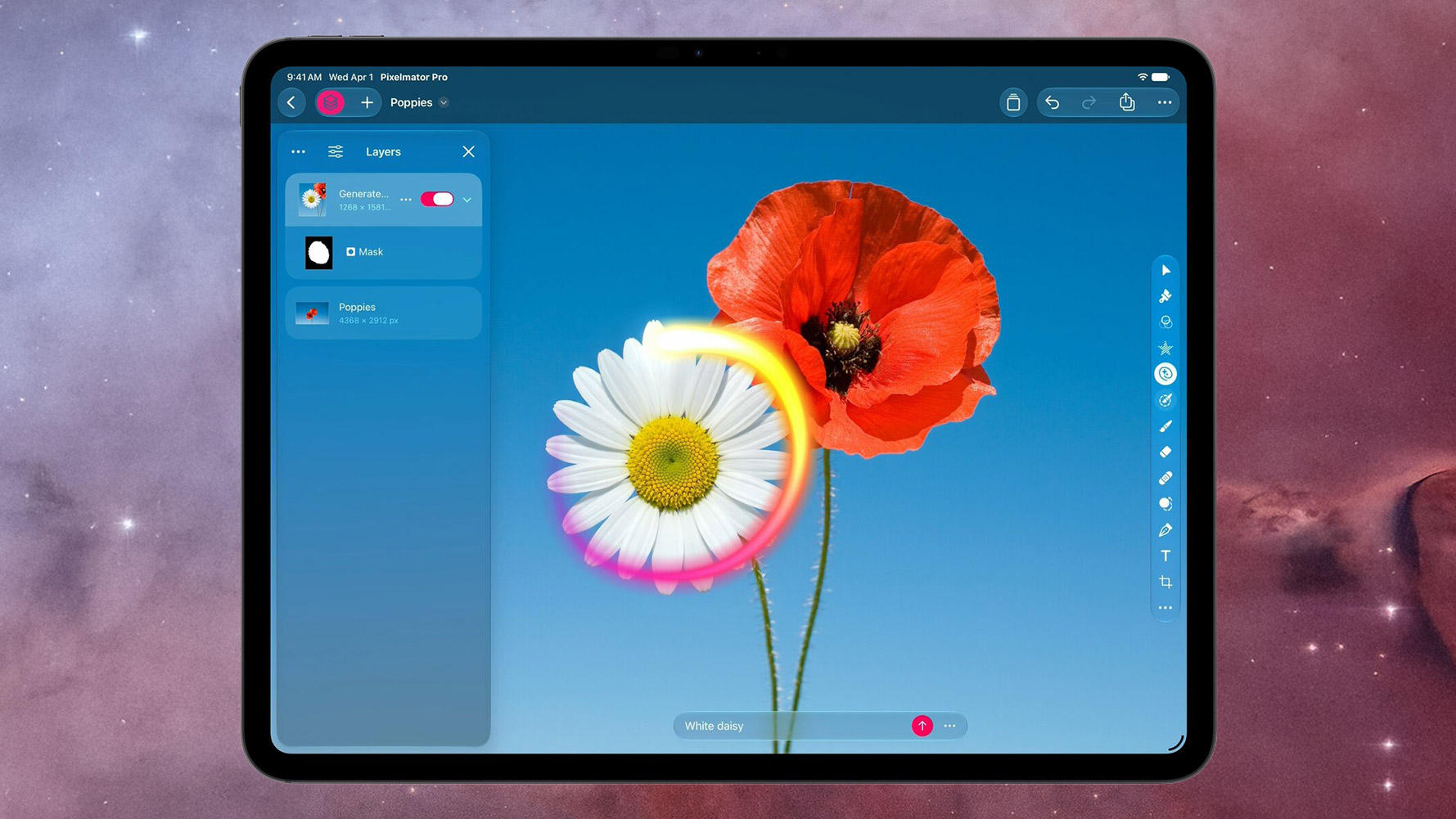Choose the Erase tool in toolbar

point(1165,452)
